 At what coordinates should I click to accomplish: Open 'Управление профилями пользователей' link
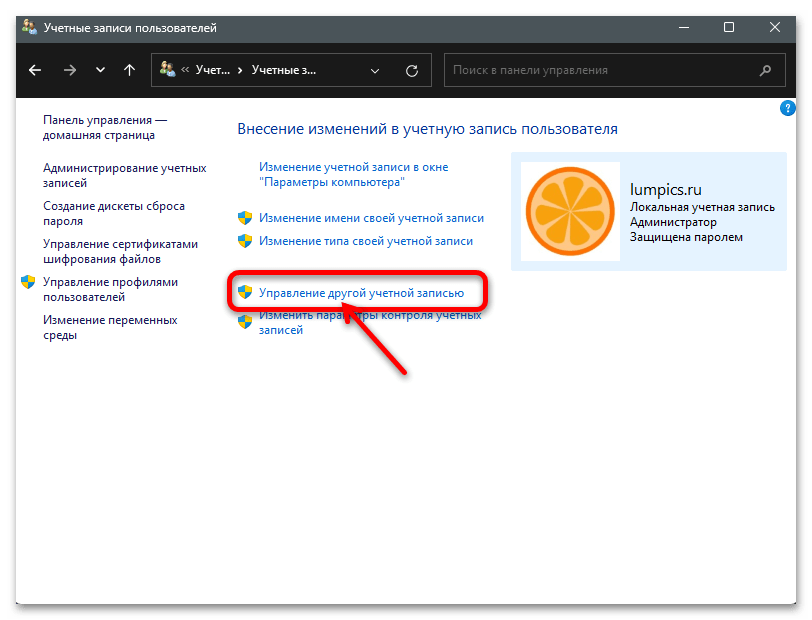point(110,289)
